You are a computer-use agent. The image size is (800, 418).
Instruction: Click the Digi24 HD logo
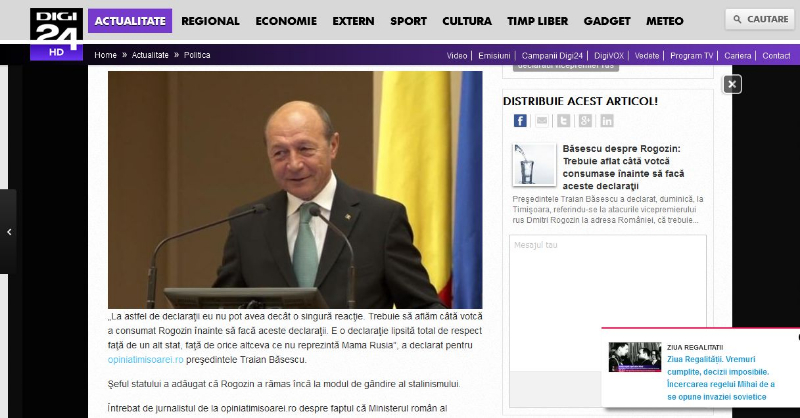(x=57, y=34)
